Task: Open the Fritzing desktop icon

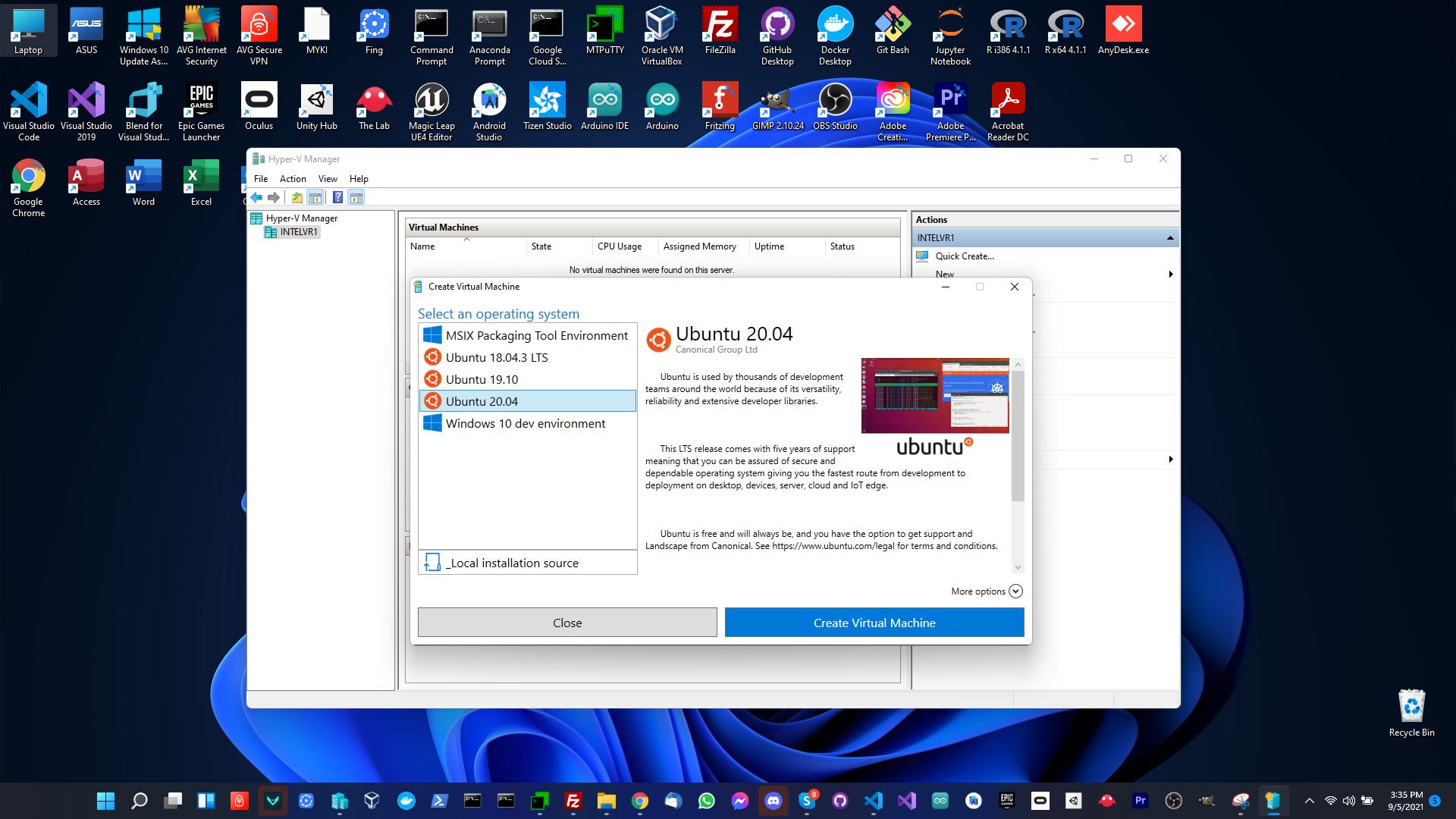Action: click(720, 107)
